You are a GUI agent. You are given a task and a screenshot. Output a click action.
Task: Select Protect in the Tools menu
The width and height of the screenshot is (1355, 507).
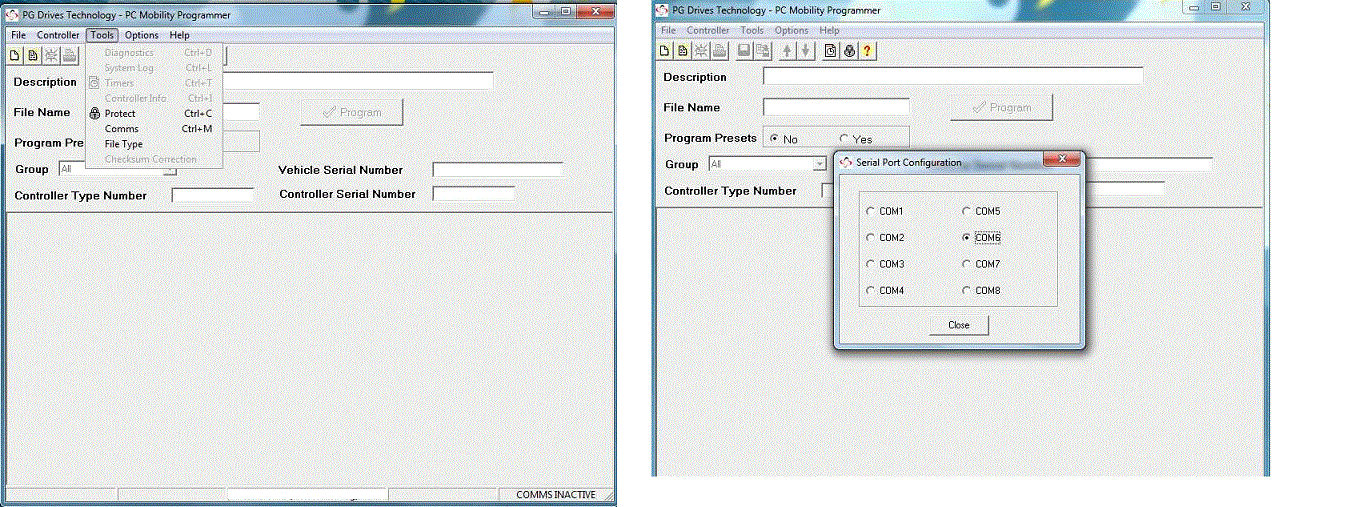pyautogui.click(x=119, y=114)
